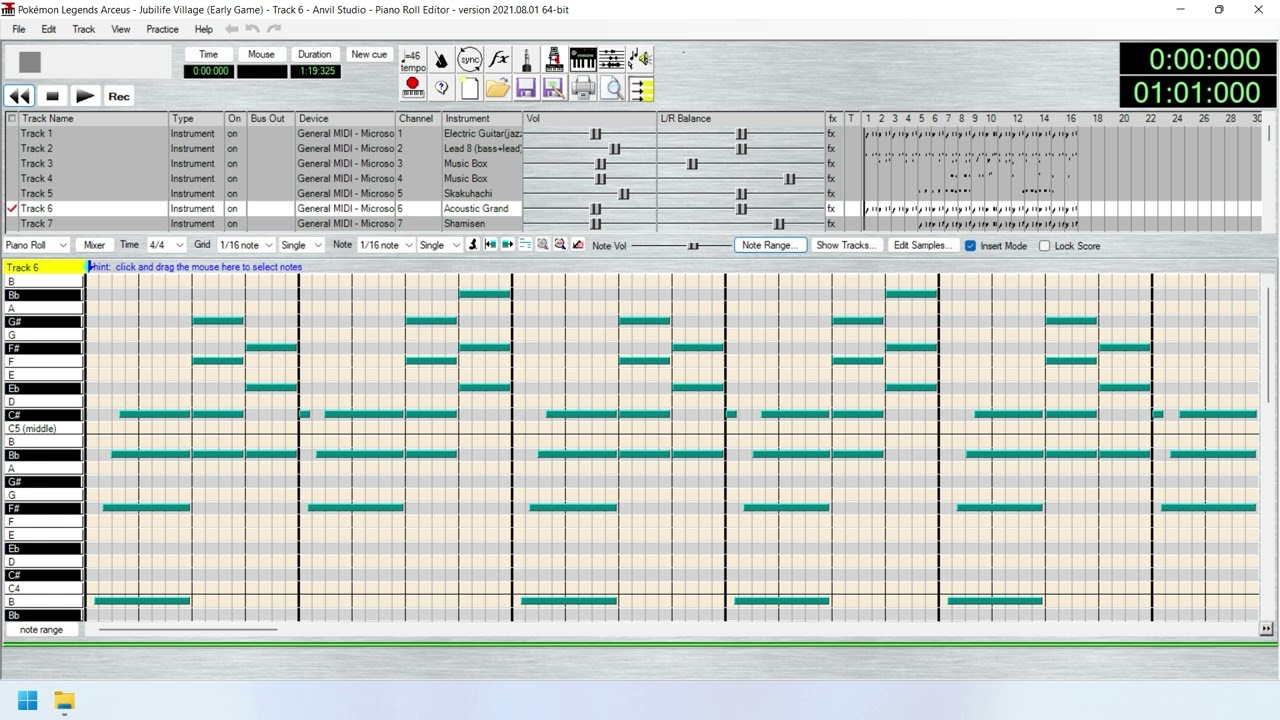The width and height of the screenshot is (1280, 720).
Task: Click the Edit Samples... button
Action: point(922,245)
